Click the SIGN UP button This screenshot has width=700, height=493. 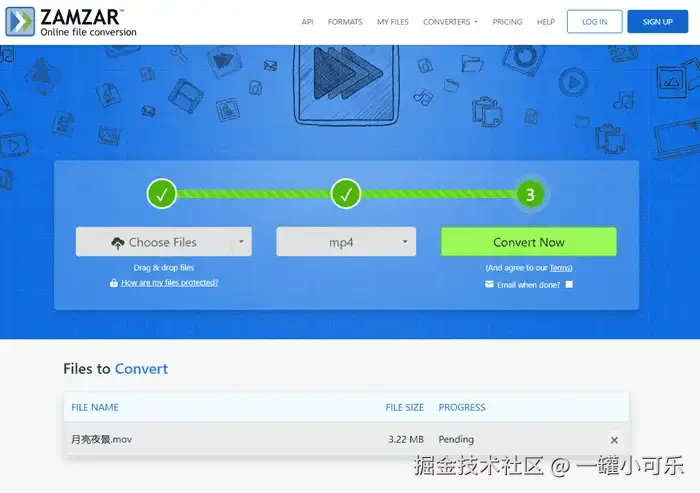coord(658,21)
